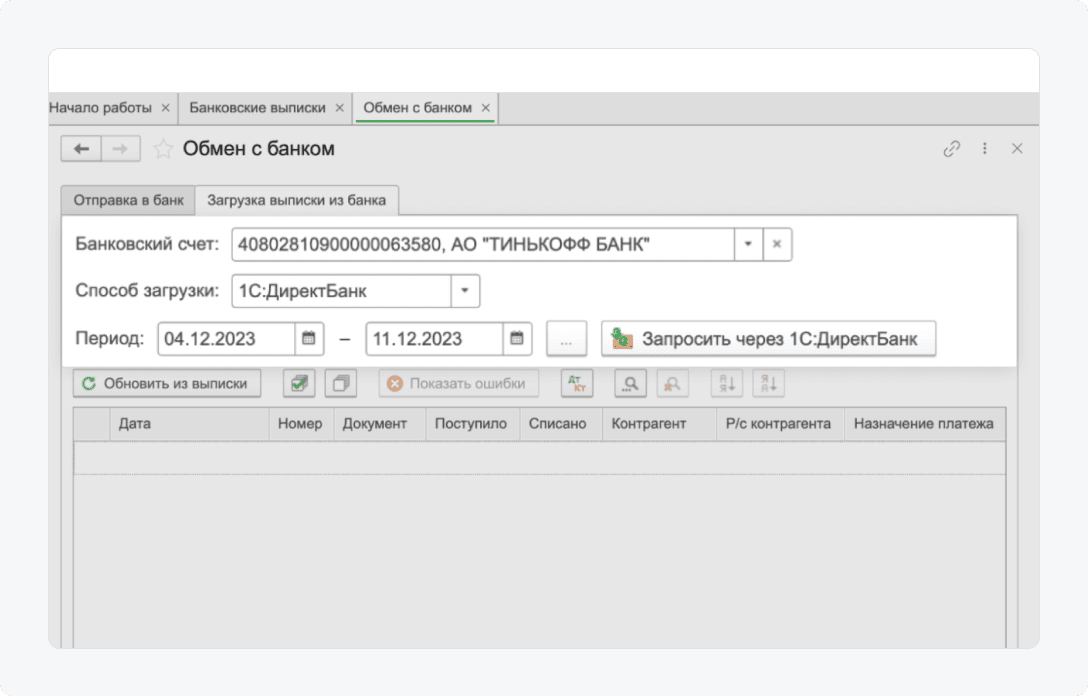Viewport: 1088px width, 696px height.
Task: Open the three-dot more actions menu
Action: pyautogui.click(x=984, y=149)
